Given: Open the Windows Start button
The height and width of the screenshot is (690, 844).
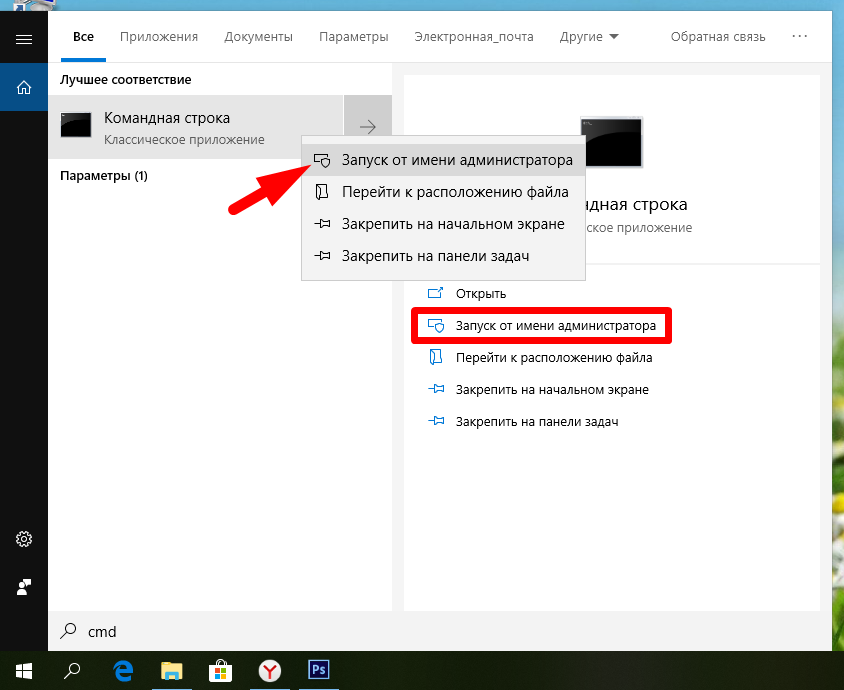Looking at the screenshot, I should point(24,671).
